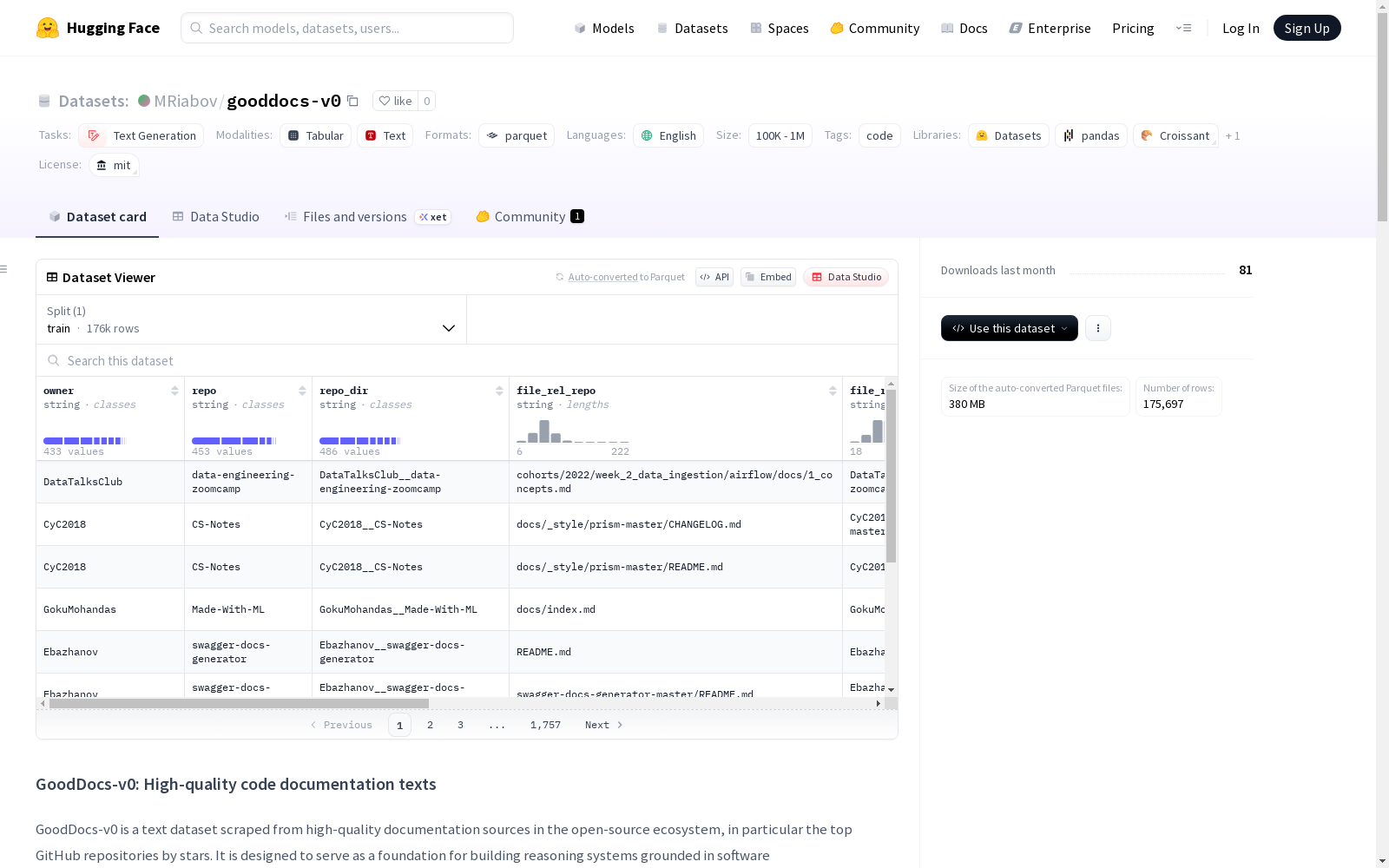Switch to the Dataset card tab
The width and height of the screenshot is (1389, 868).
coord(97,217)
